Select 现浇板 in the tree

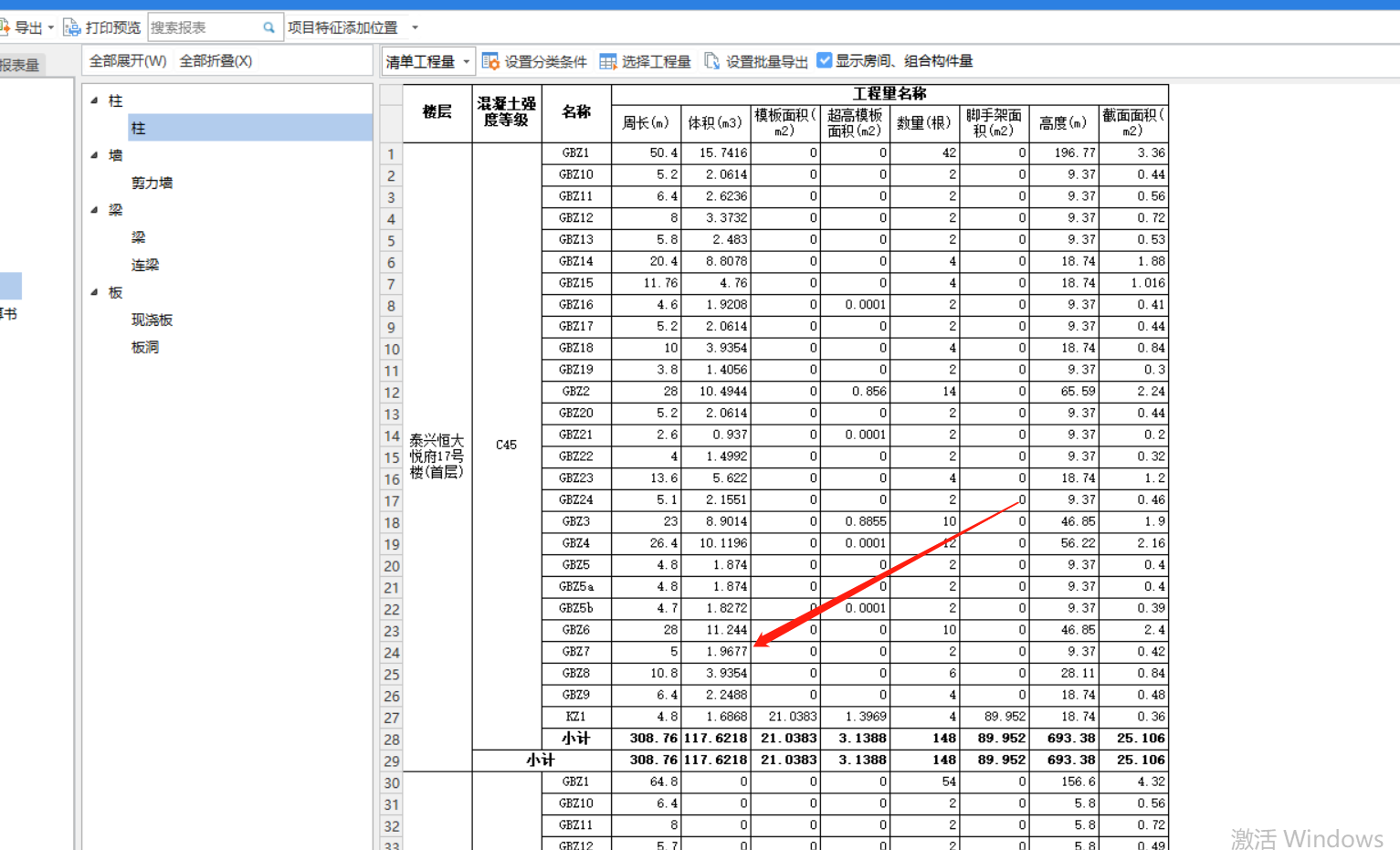coord(152,320)
